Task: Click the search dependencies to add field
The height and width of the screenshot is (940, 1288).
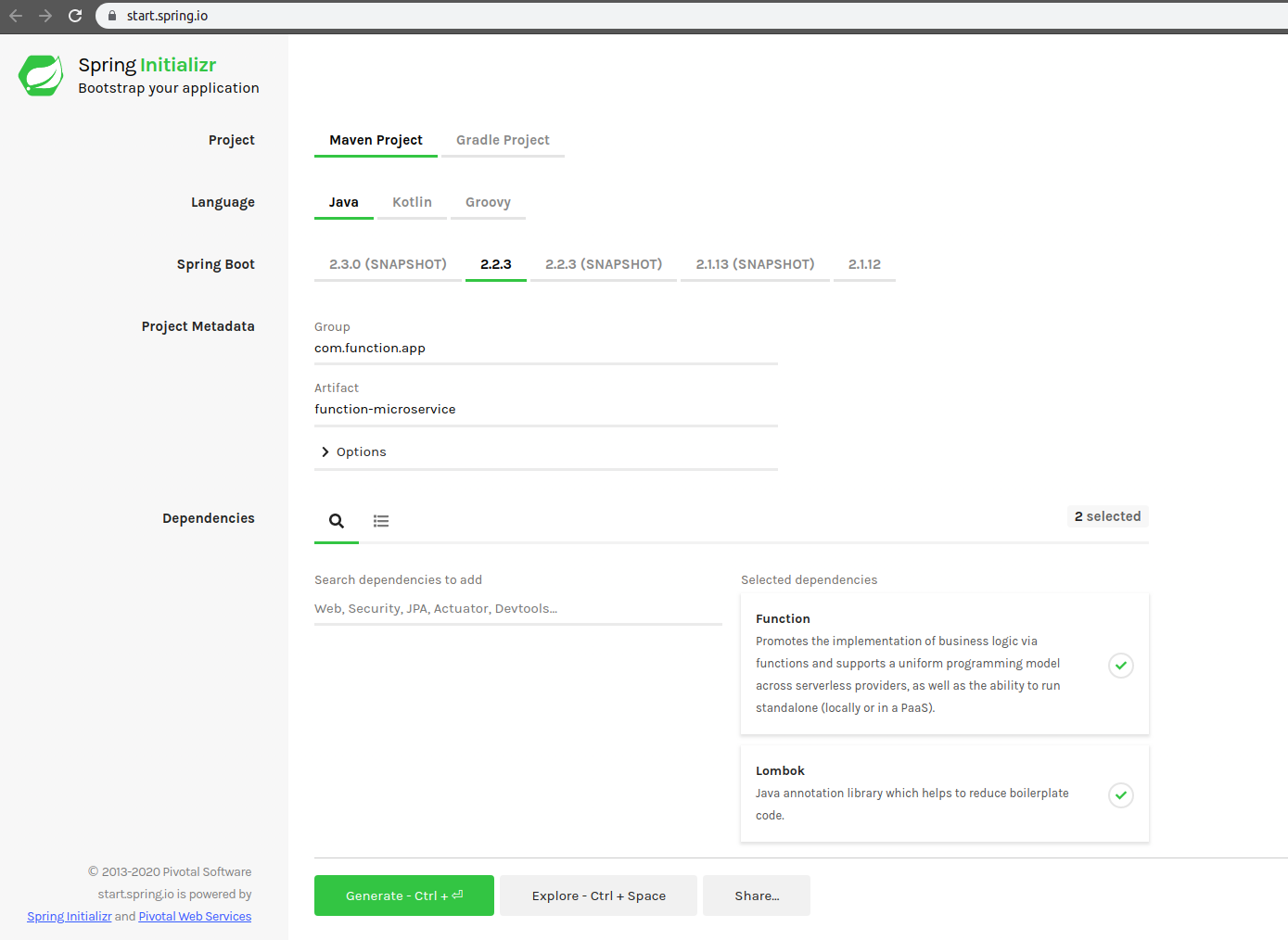Action: [x=517, y=608]
